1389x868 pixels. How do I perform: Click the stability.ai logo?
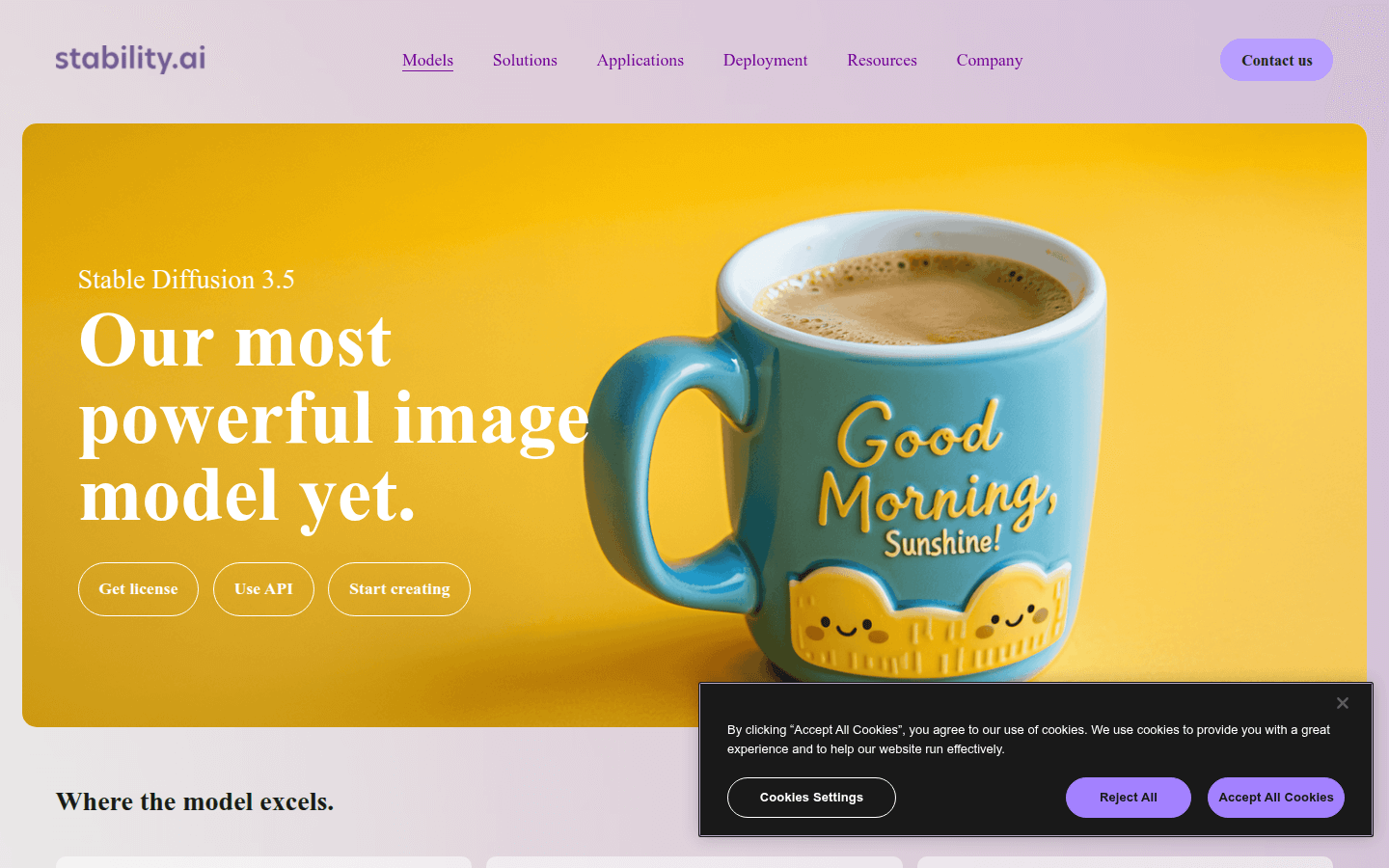coord(130,59)
